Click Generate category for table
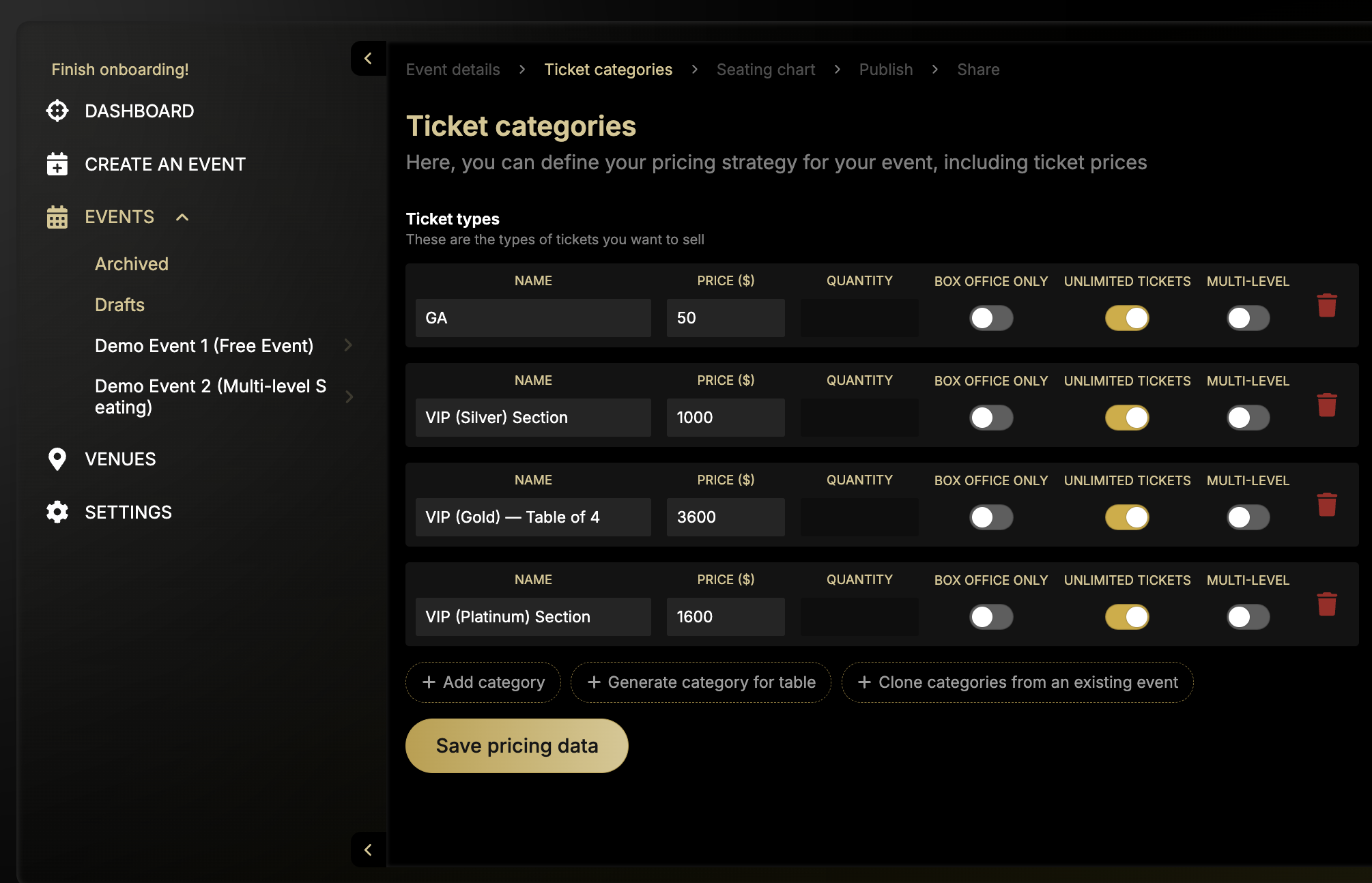 (x=701, y=682)
